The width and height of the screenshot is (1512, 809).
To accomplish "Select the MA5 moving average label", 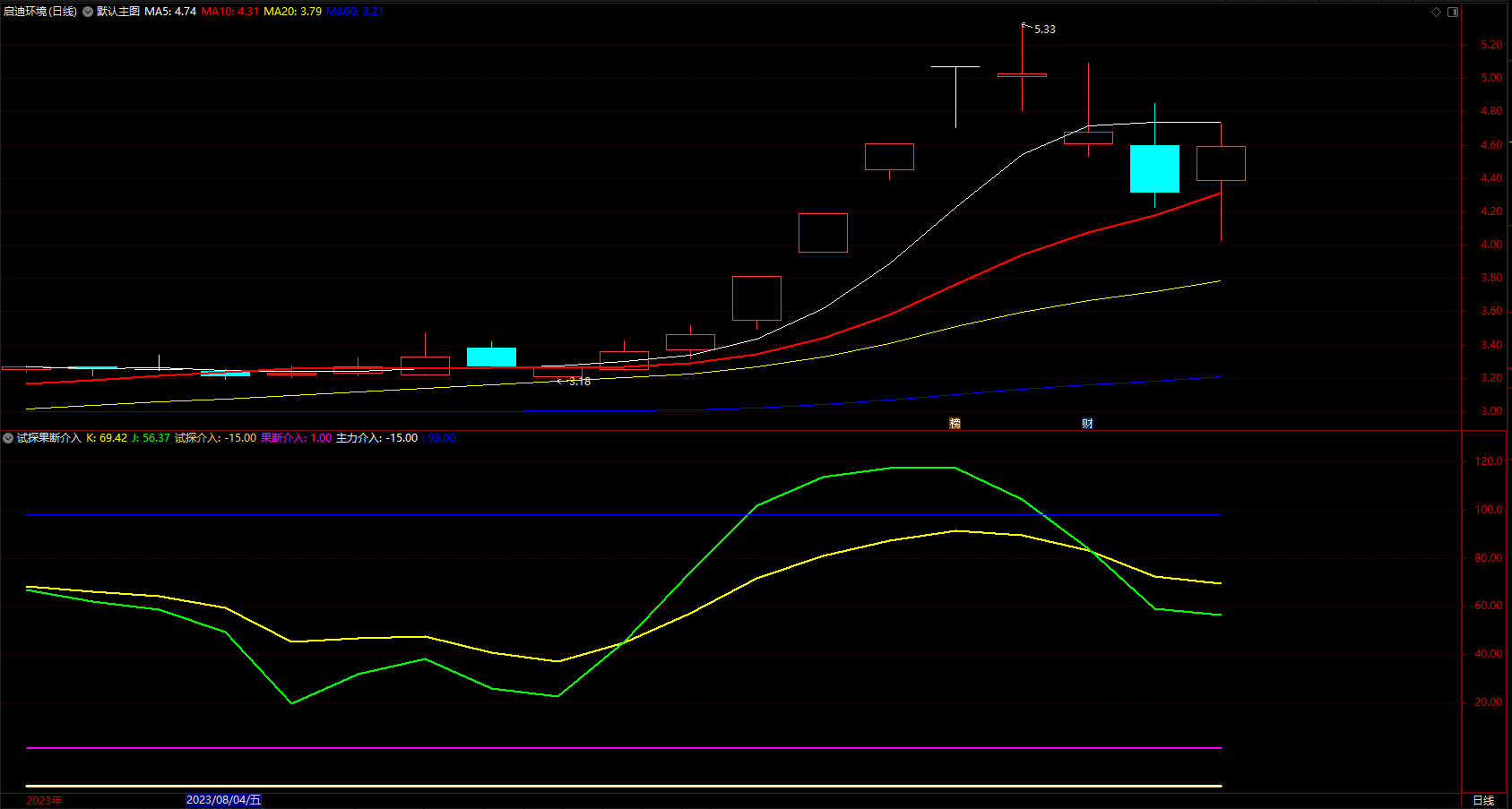I will point(170,12).
